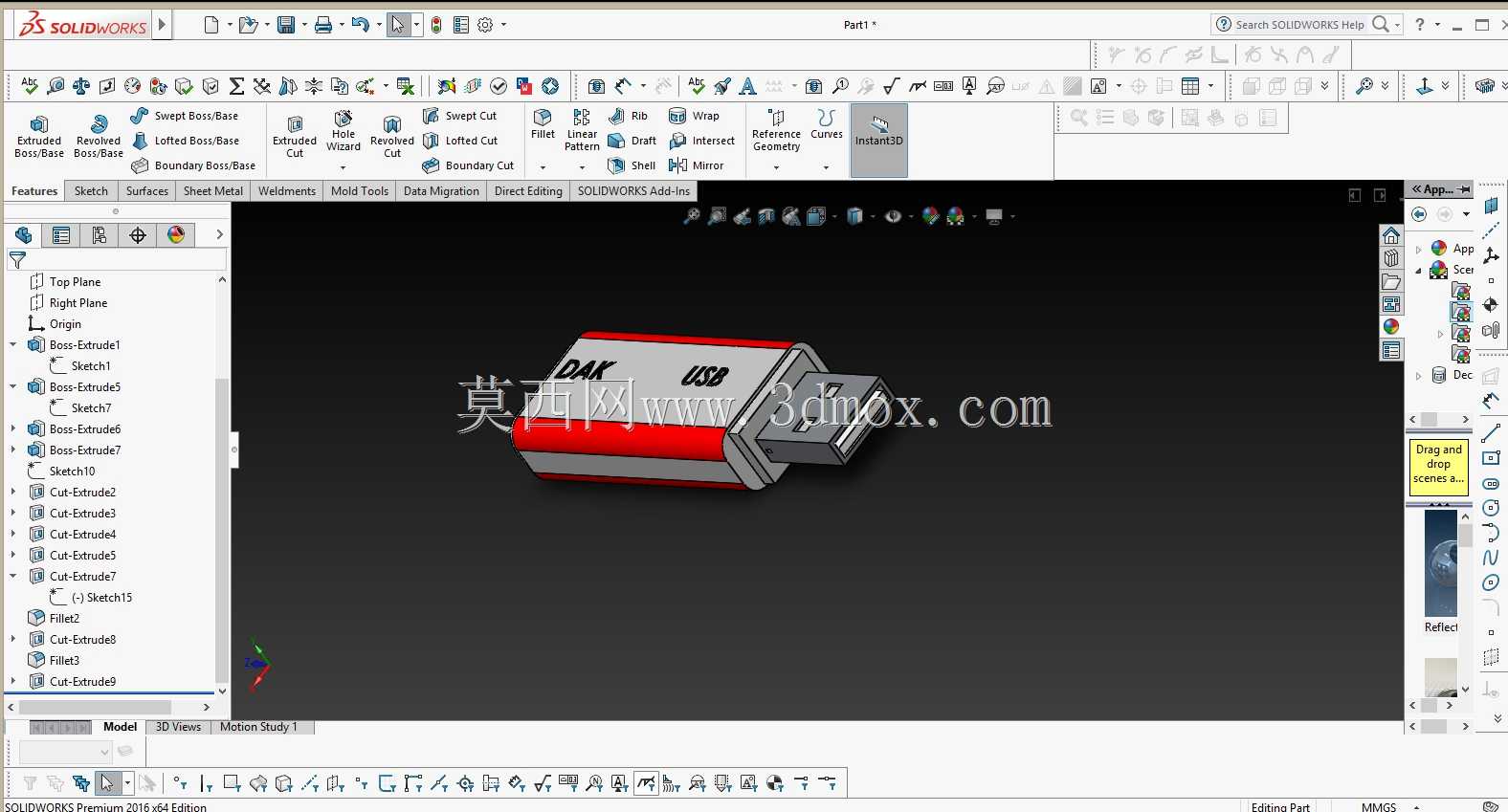Select Fillet2 in the feature tree

(54, 618)
